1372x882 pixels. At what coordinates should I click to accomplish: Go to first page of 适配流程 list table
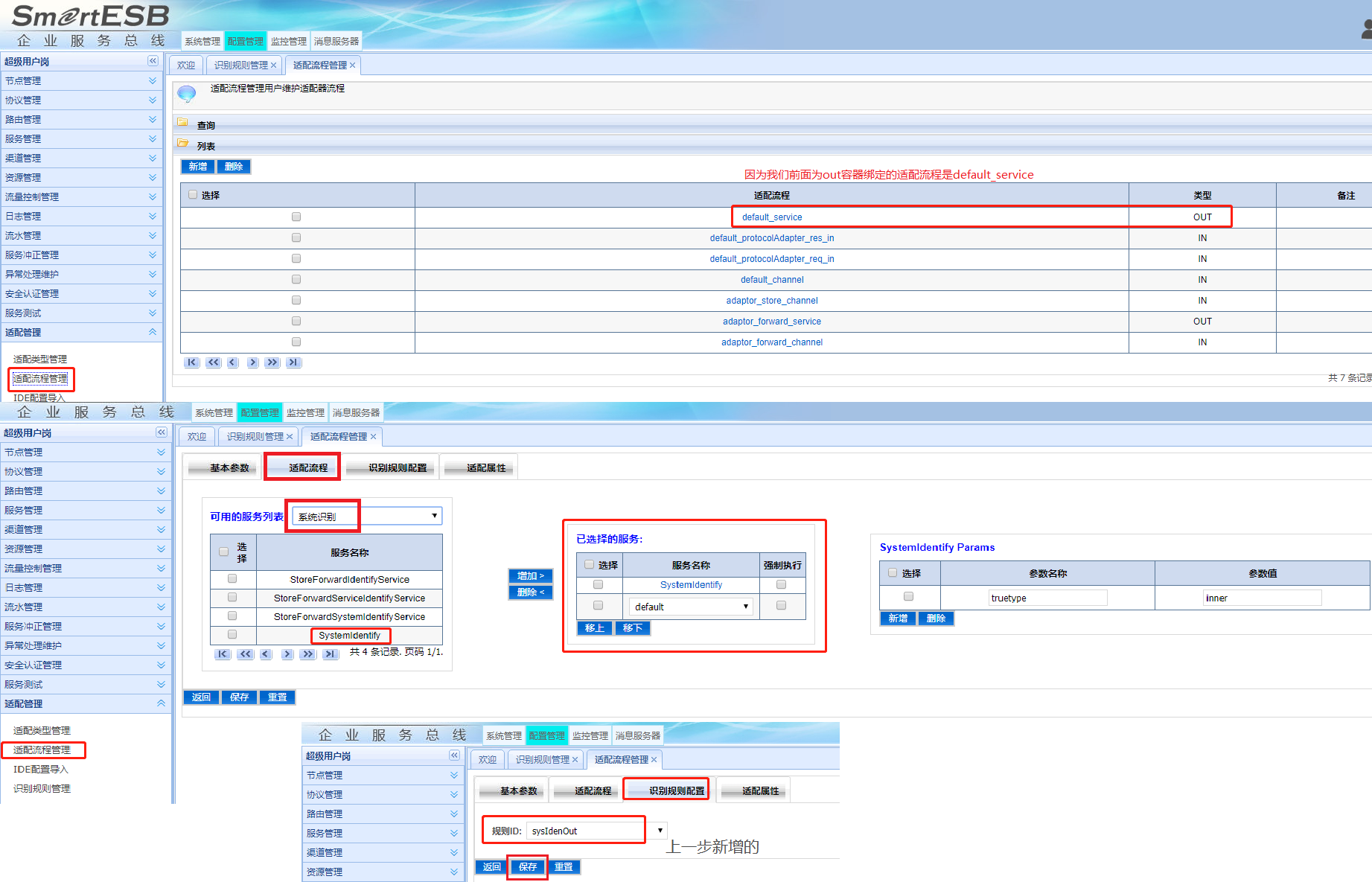pyautogui.click(x=192, y=362)
